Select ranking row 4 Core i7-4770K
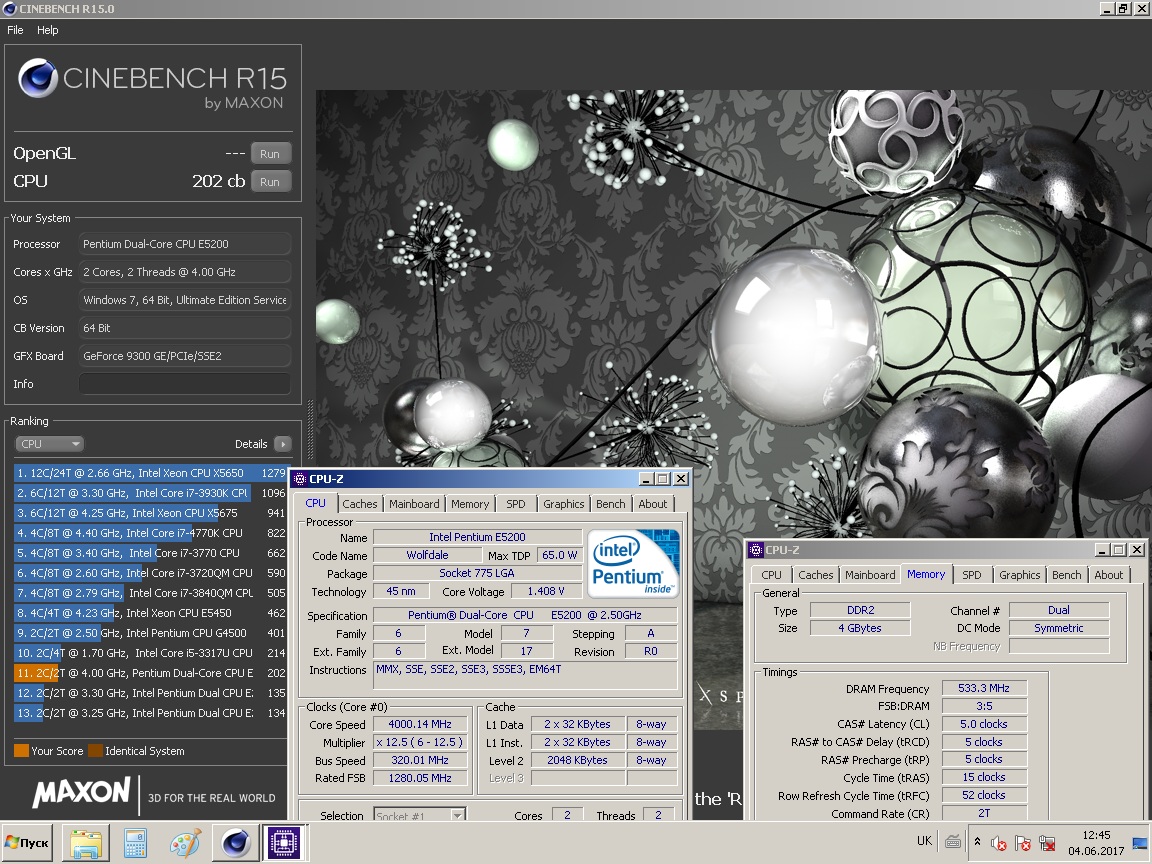Screen dimensions: 1152x864 pyautogui.click(x=150, y=533)
